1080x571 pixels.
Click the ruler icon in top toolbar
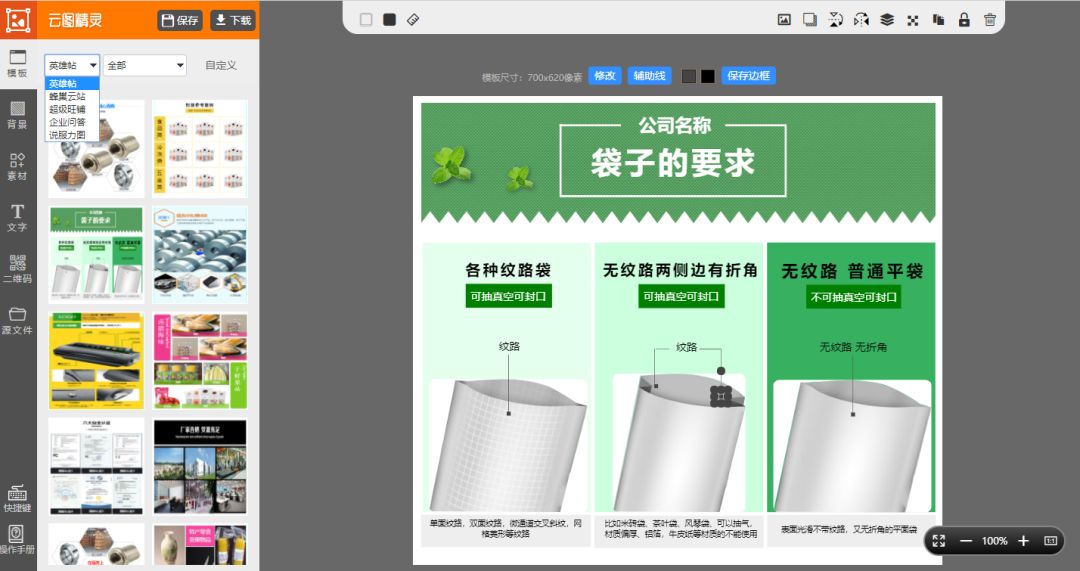click(413, 19)
